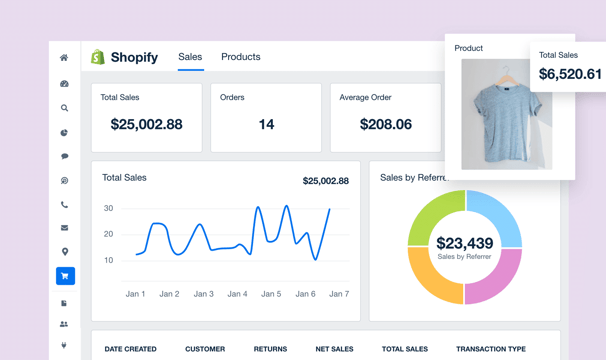Open the pie chart analytics icon
The width and height of the screenshot is (606, 360).
[64, 133]
